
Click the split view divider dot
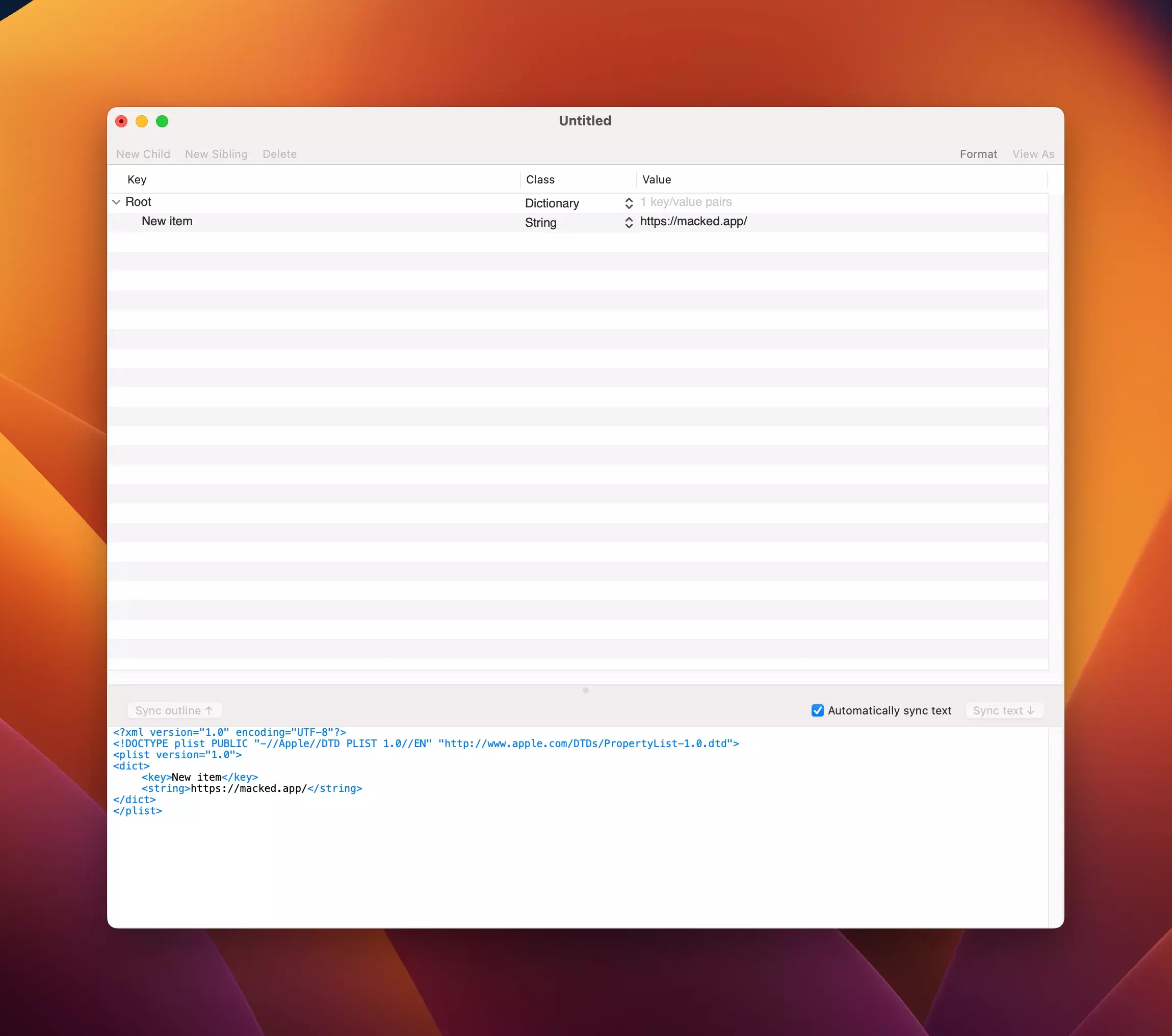[585, 690]
